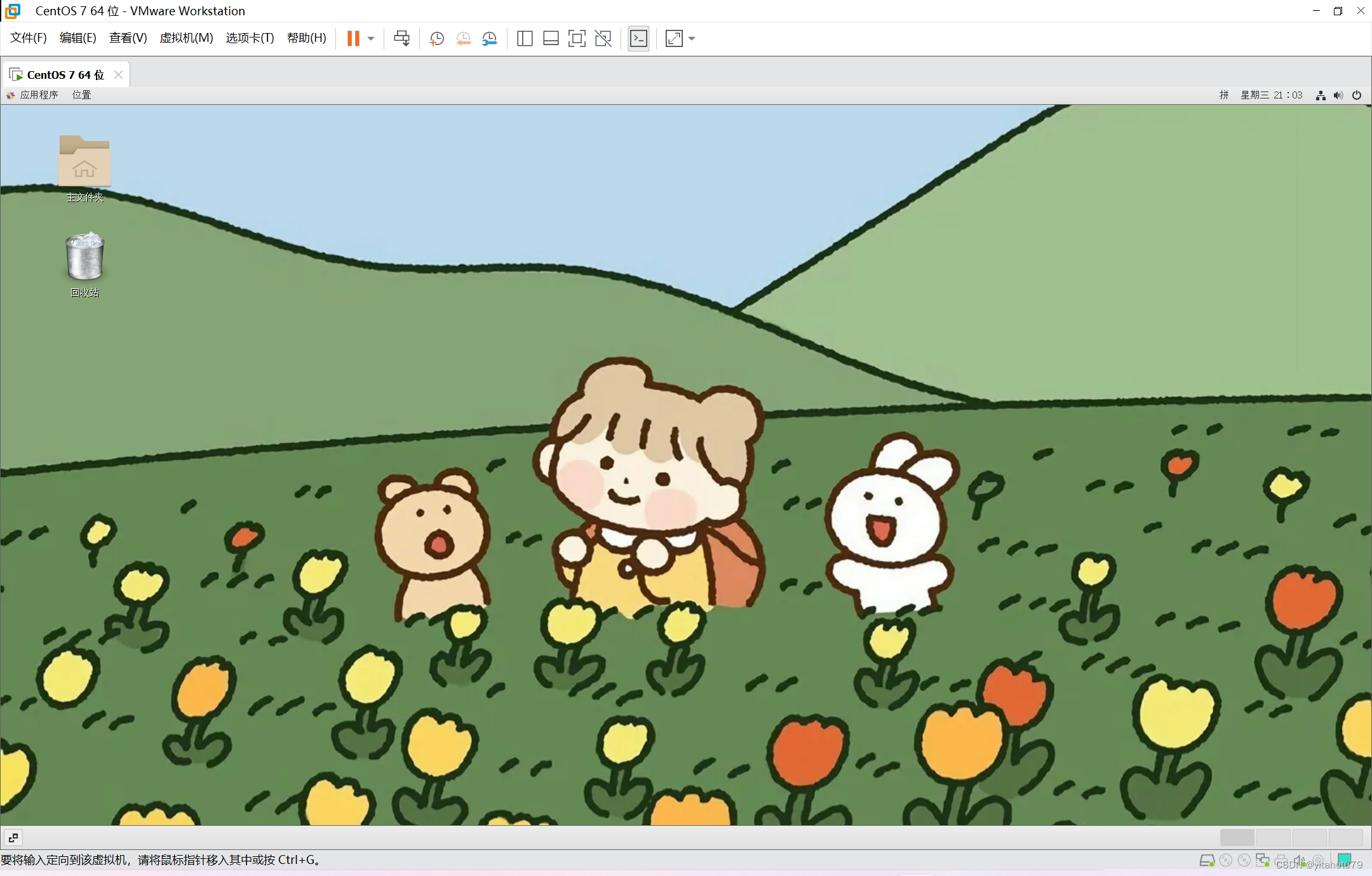Click the hard disk device status icon
The height and width of the screenshot is (876, 1372).
pyautogui.click(x=1207, y=861)
